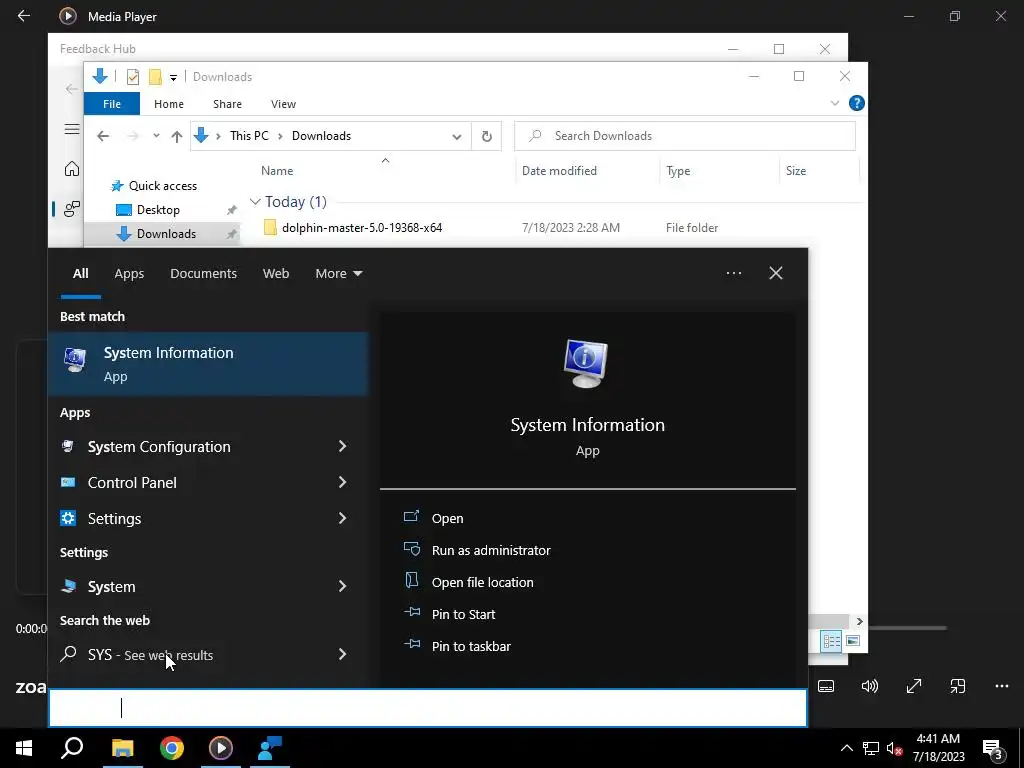The image size is (1024, 768).
Task: Open the Share ribbon tab in Explorer
Action: coord(227,104)
